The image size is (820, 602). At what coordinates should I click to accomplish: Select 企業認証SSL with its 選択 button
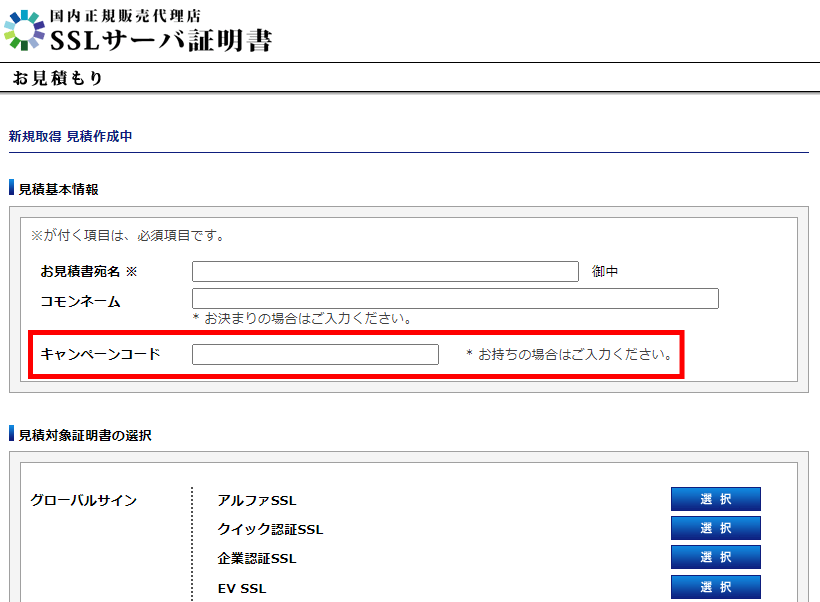[715, 557]
